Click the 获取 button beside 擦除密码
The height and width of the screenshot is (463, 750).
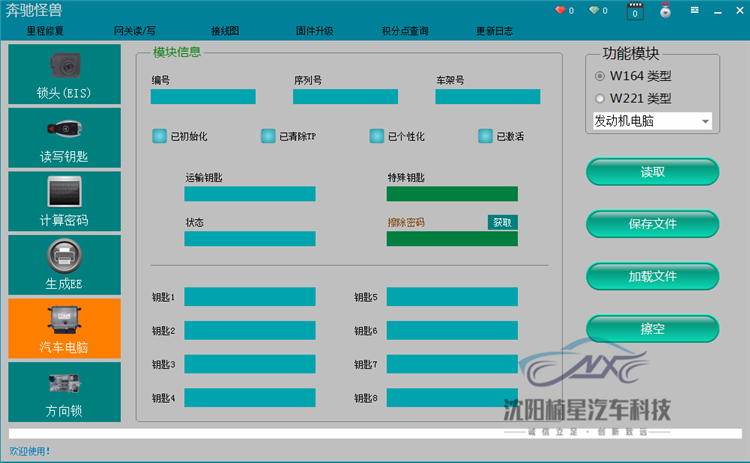(x=502, y=222)
